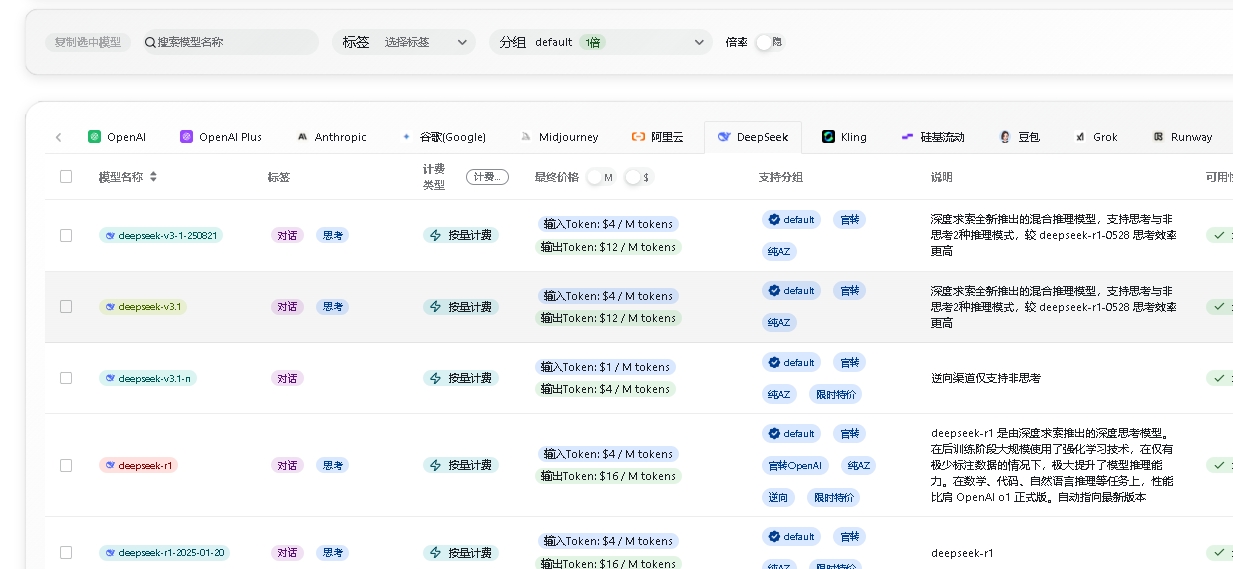The height and width of the screenshot is (569, 1233).
Task: Click 限时特价 tag in deepseek-v3.1-n row
Action: point(834,394)
